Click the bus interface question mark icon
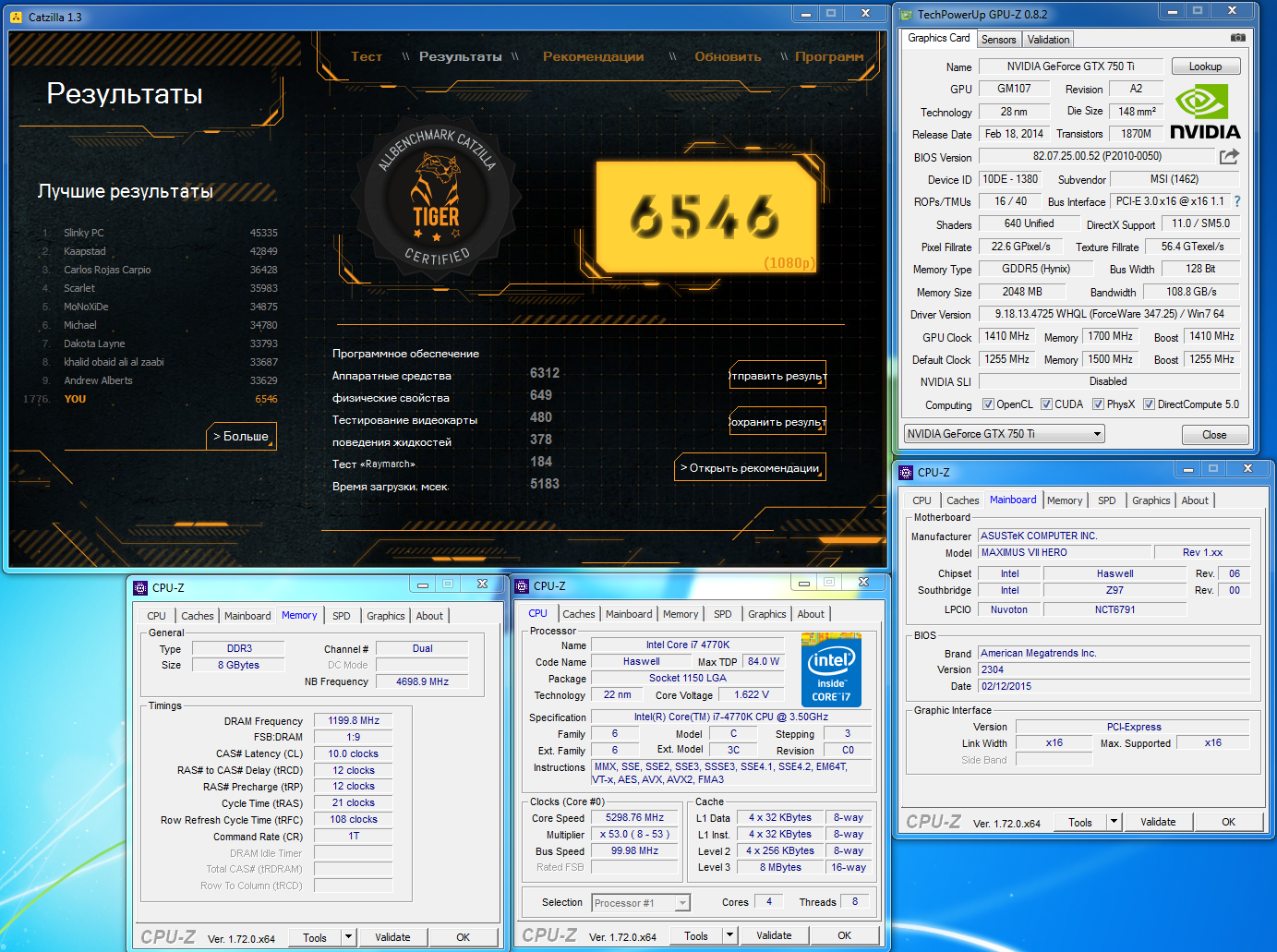The image size is (1277, 952). click(1237, 201)
